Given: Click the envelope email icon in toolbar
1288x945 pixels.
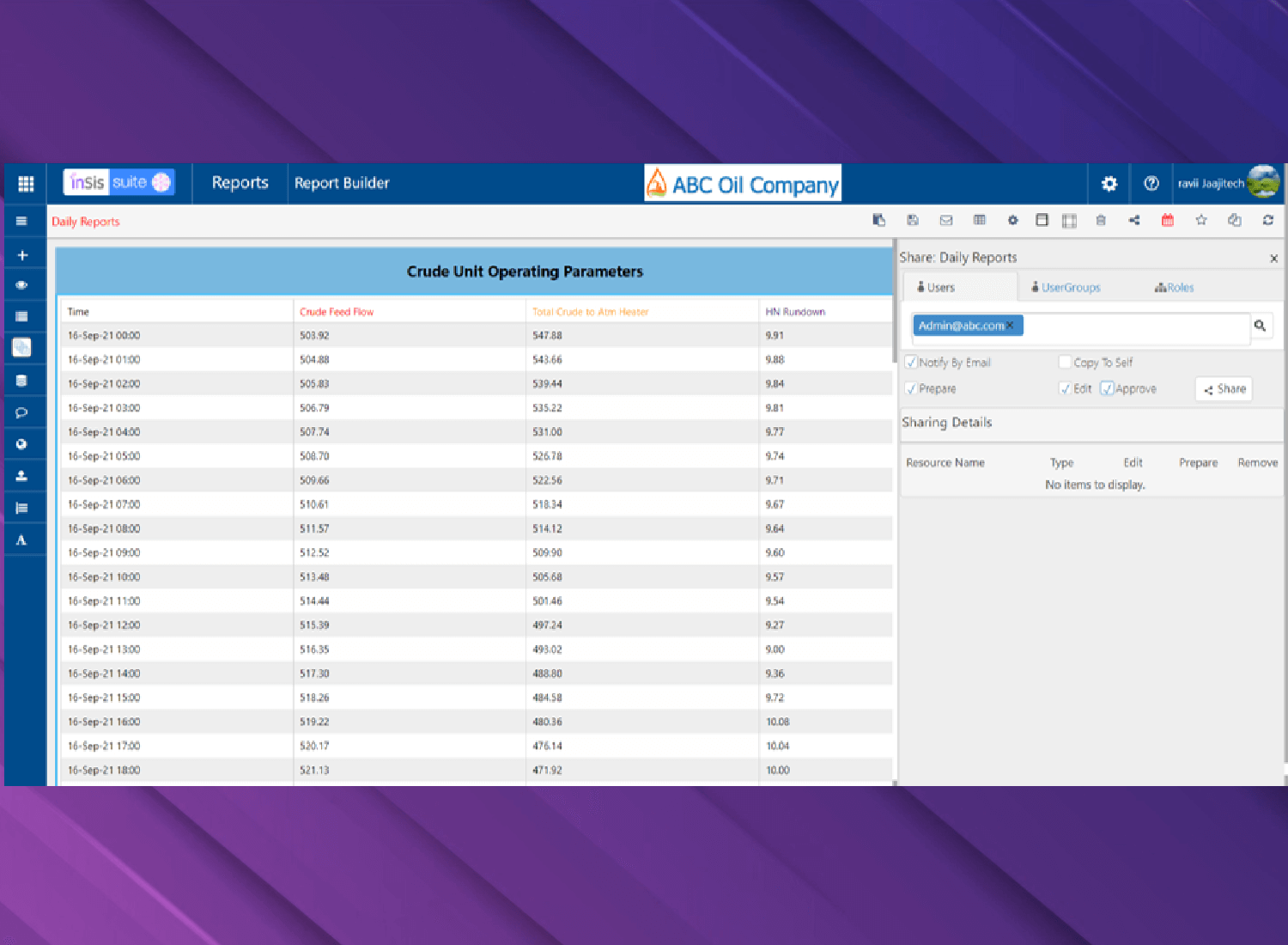Looking at the screenshot, I should click(x=946, y=221).
